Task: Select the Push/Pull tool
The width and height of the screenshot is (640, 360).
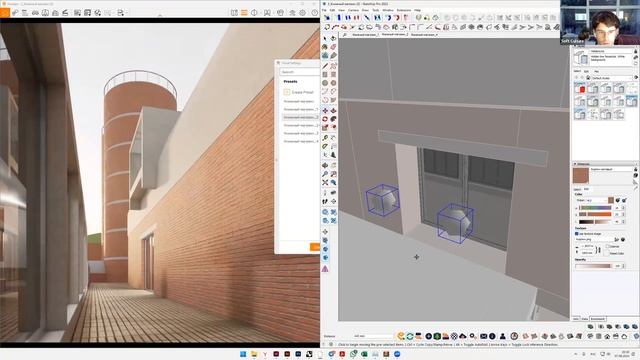Action: pyautogui.click(x=333, y=111)
